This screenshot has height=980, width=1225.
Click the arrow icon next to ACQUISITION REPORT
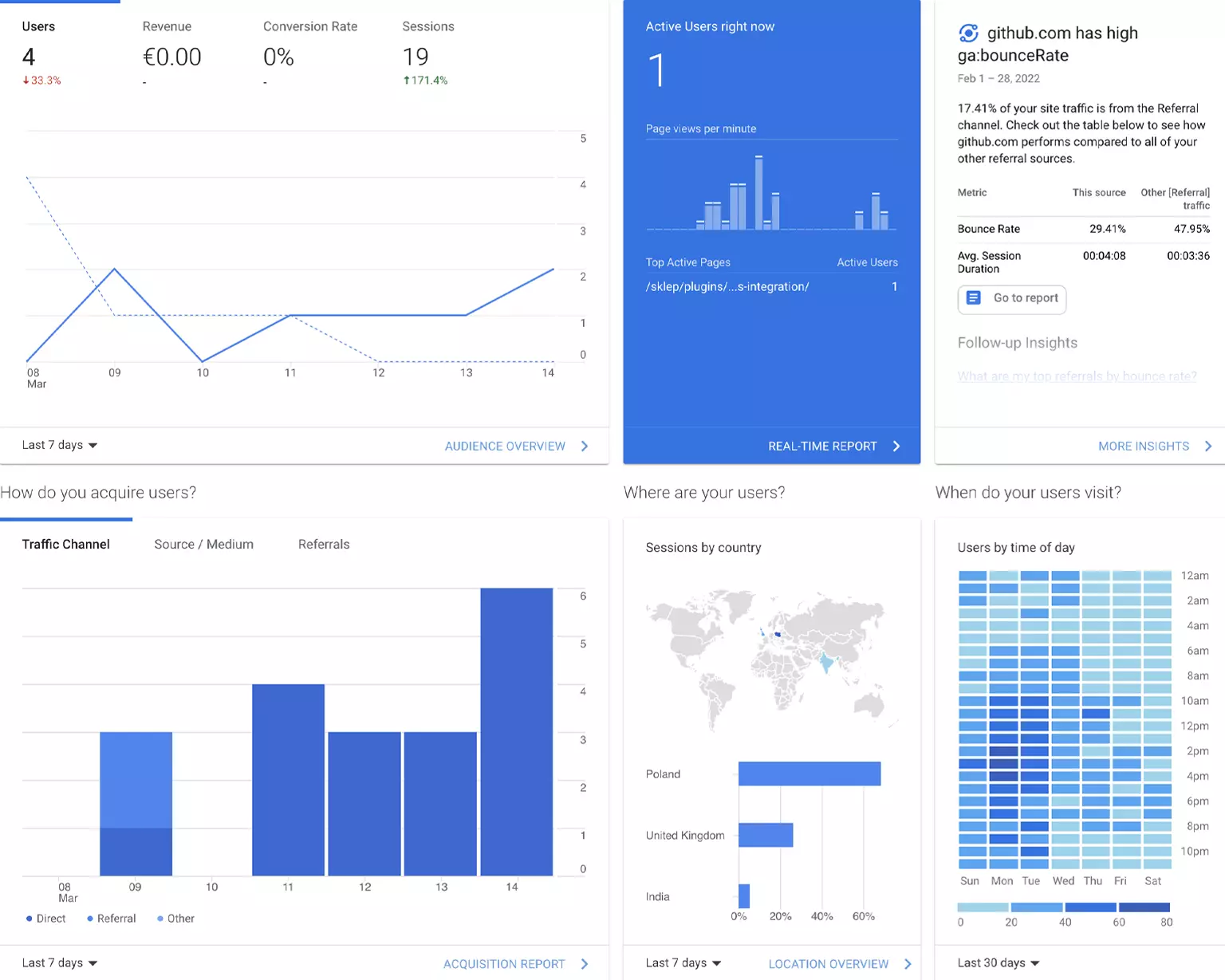click(x=585, y=963)
